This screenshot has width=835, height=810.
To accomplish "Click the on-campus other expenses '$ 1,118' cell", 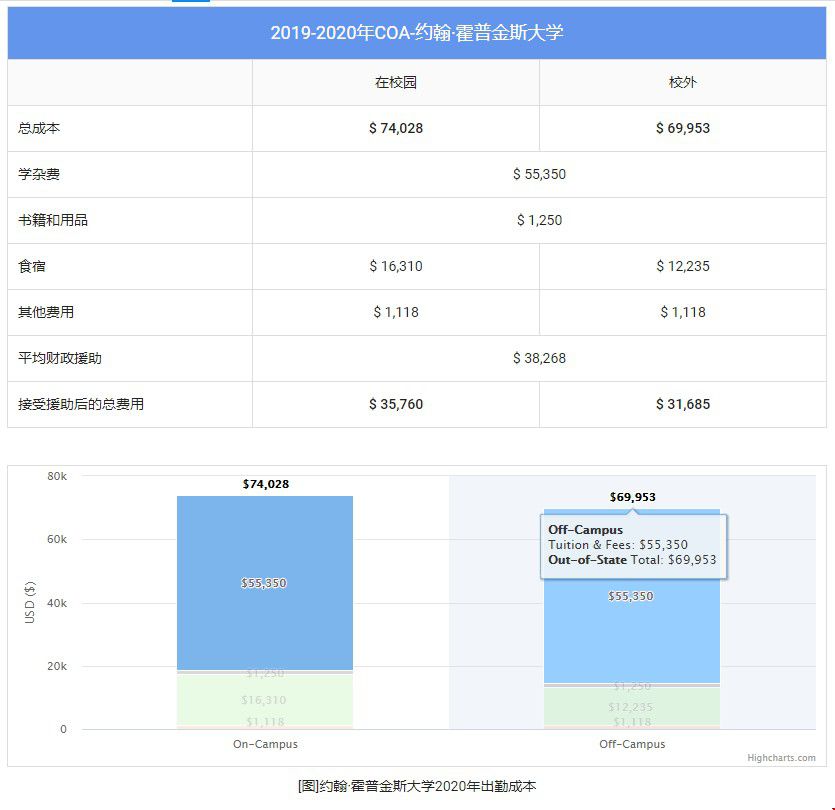I will [396, 312].
